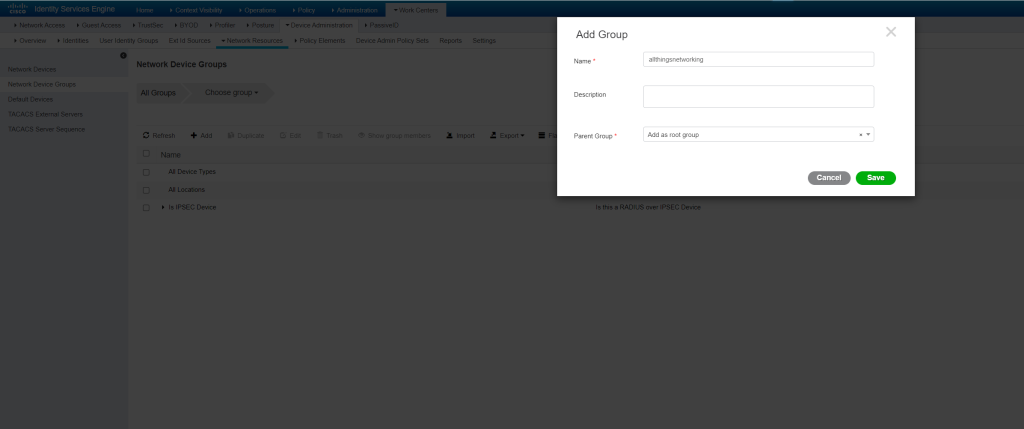Open the Policy Elements tab
The width and height of the screenshot is (1024, 429).
click(x=320, y=40)
